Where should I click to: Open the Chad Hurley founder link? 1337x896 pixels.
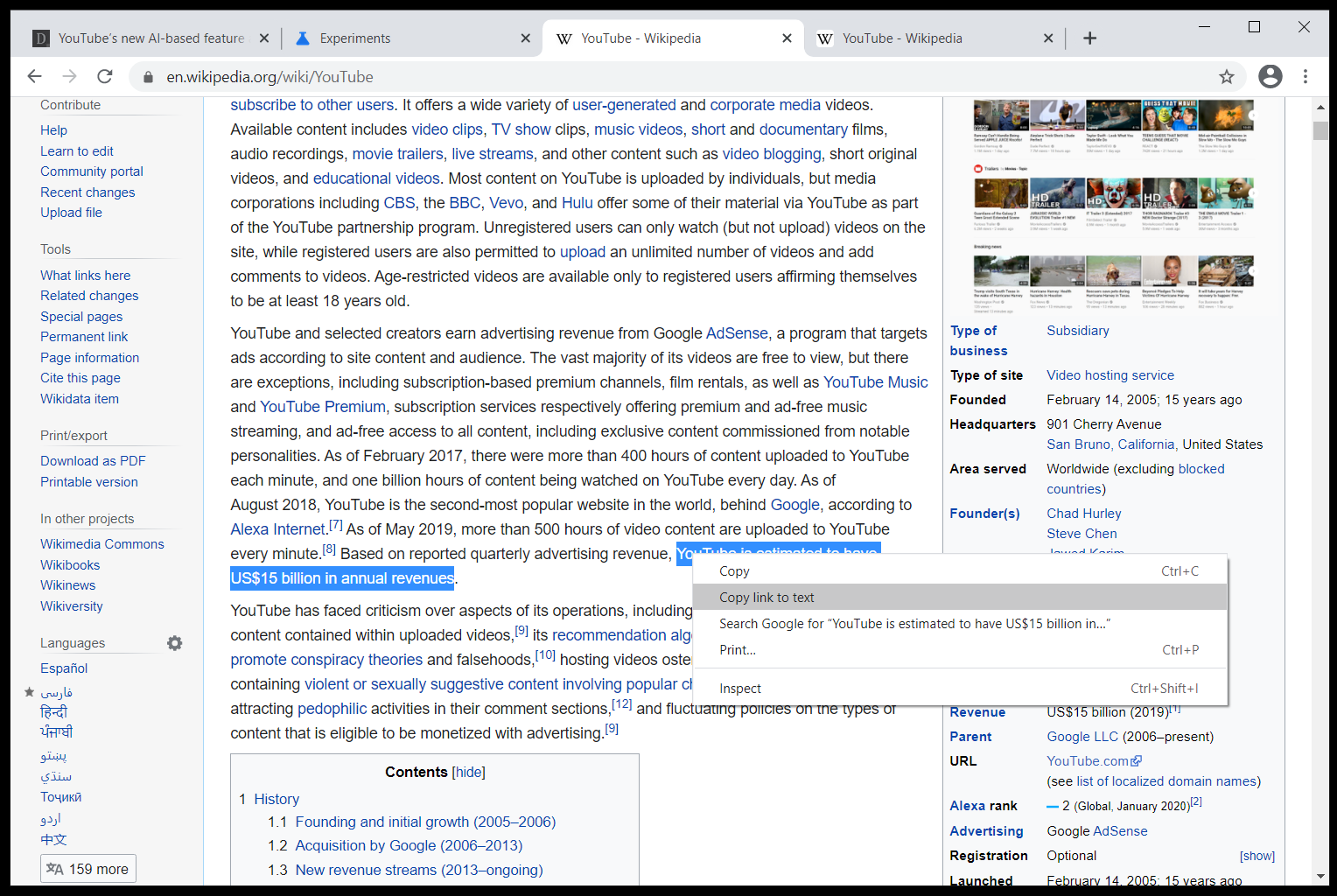(1083, 514)
